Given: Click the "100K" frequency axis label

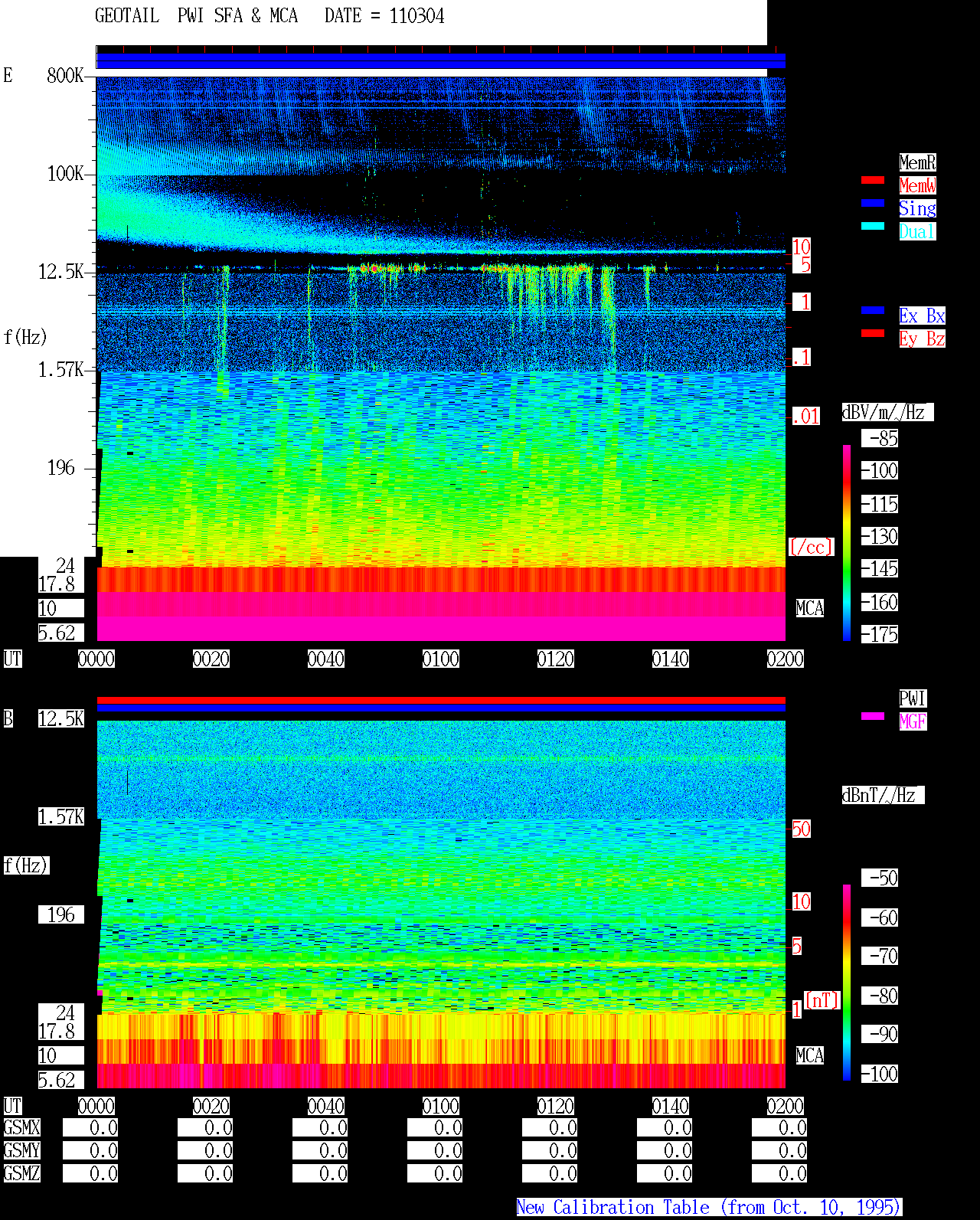Looking at the screenshot, I should pos(65,173).
